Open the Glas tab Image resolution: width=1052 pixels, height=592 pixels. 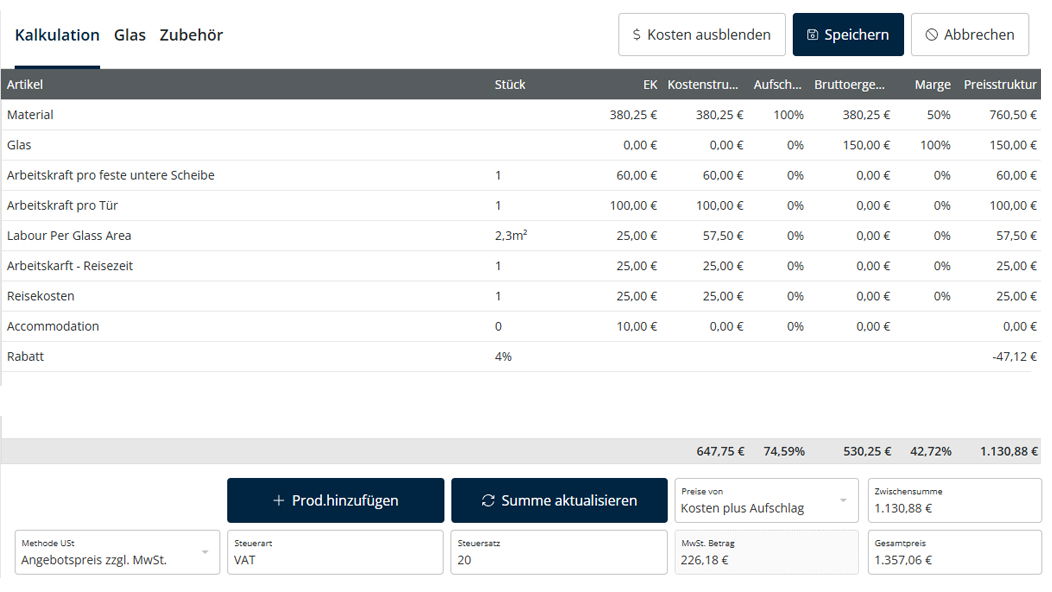click(x=130, y=35)
